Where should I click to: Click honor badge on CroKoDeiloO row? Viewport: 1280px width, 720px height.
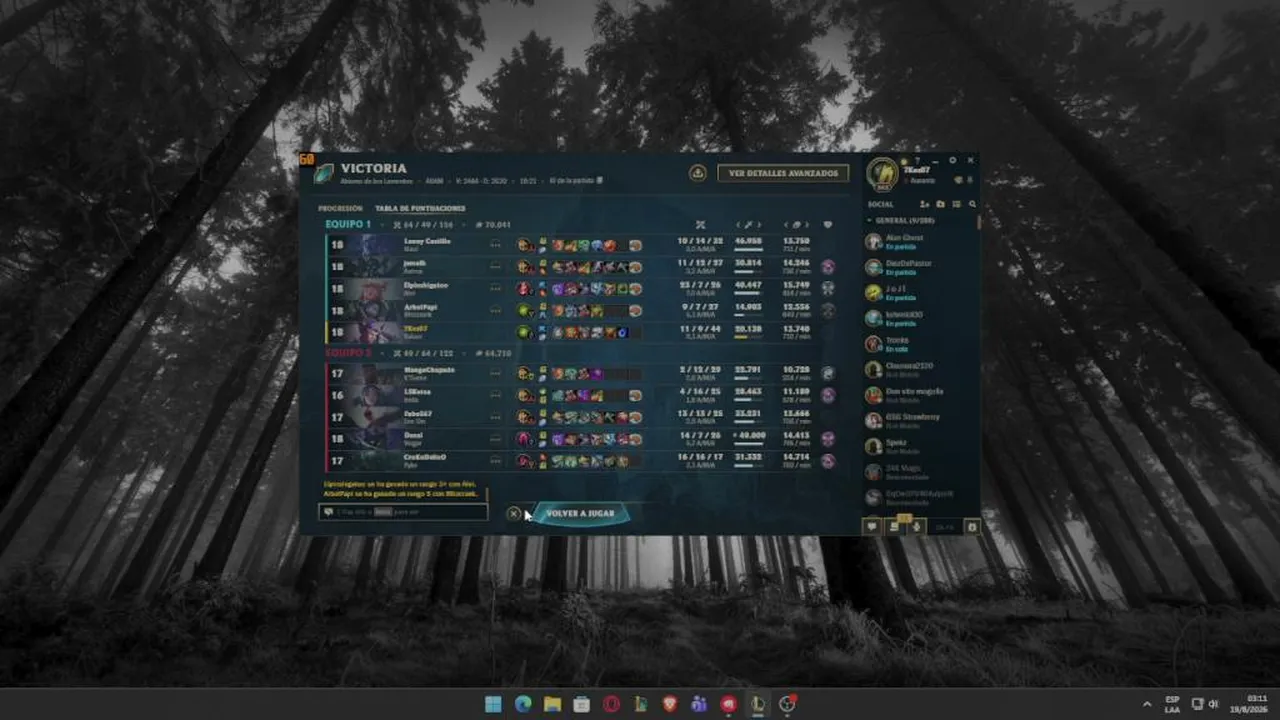pyautogui.click(x=828, y=461)
